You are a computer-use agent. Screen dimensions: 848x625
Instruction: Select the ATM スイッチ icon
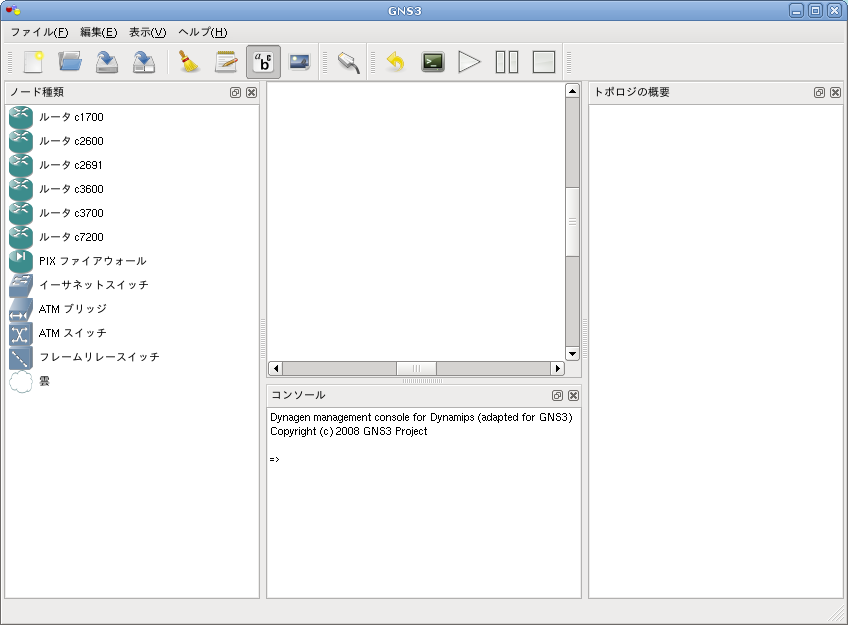click(x=21, y=333)
